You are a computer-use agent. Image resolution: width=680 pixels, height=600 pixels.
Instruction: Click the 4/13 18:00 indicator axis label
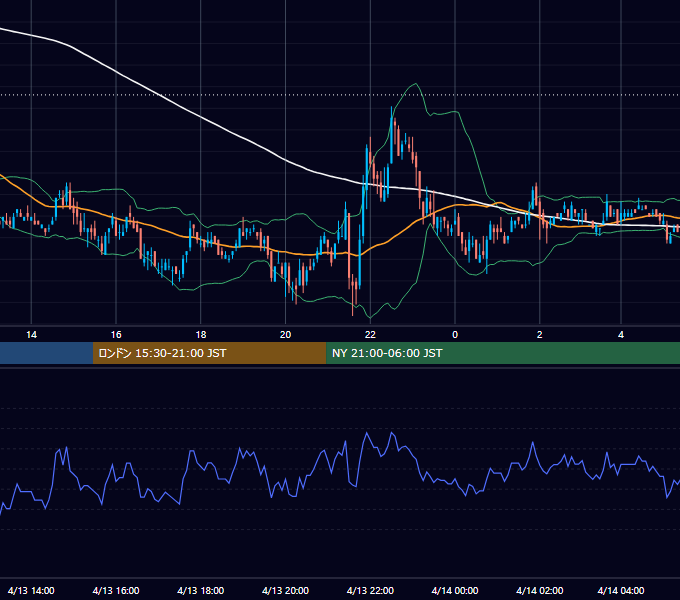[201, 590]
